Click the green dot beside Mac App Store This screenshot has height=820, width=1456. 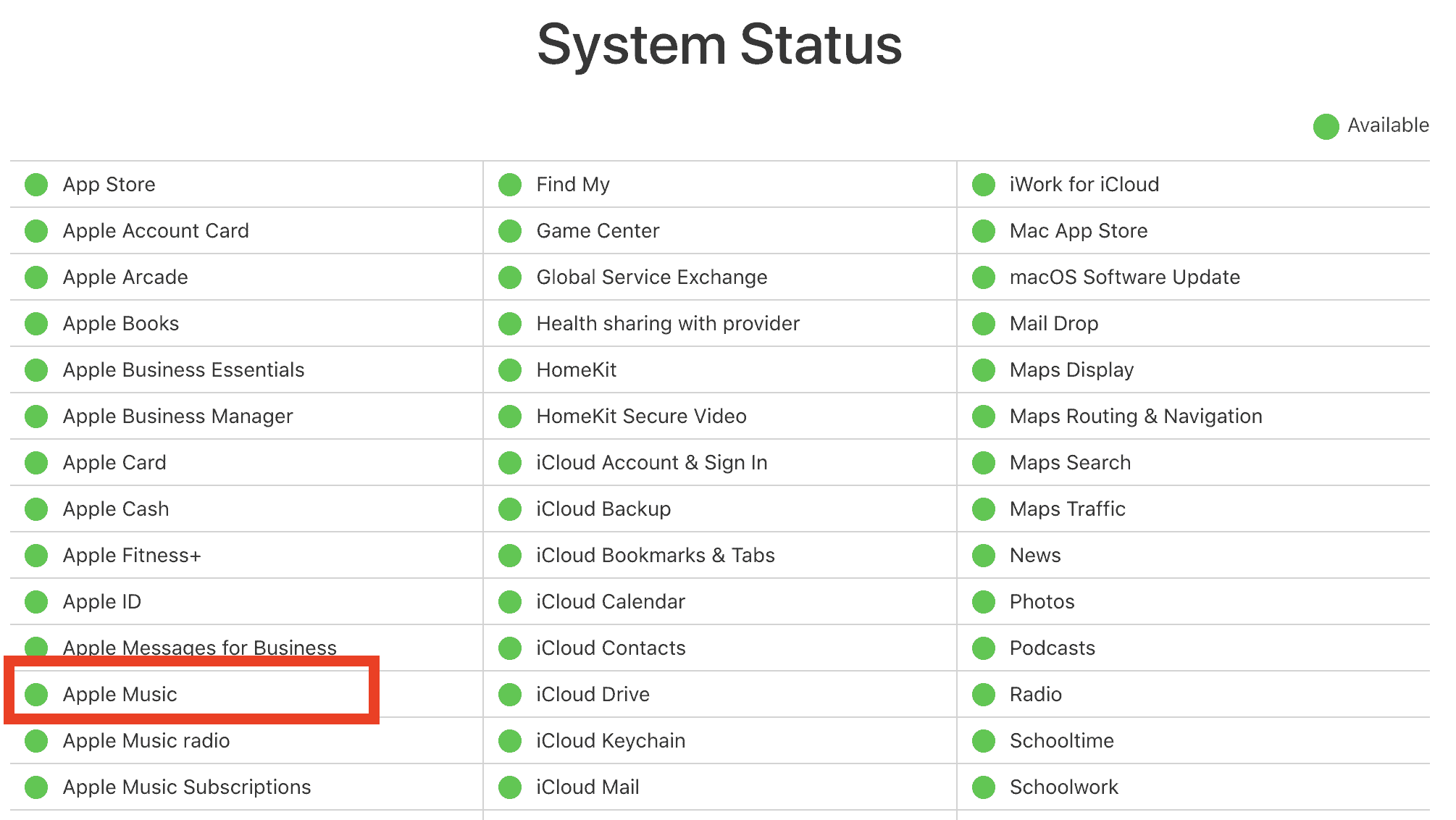pyautogui.click(x=984, y=231)
